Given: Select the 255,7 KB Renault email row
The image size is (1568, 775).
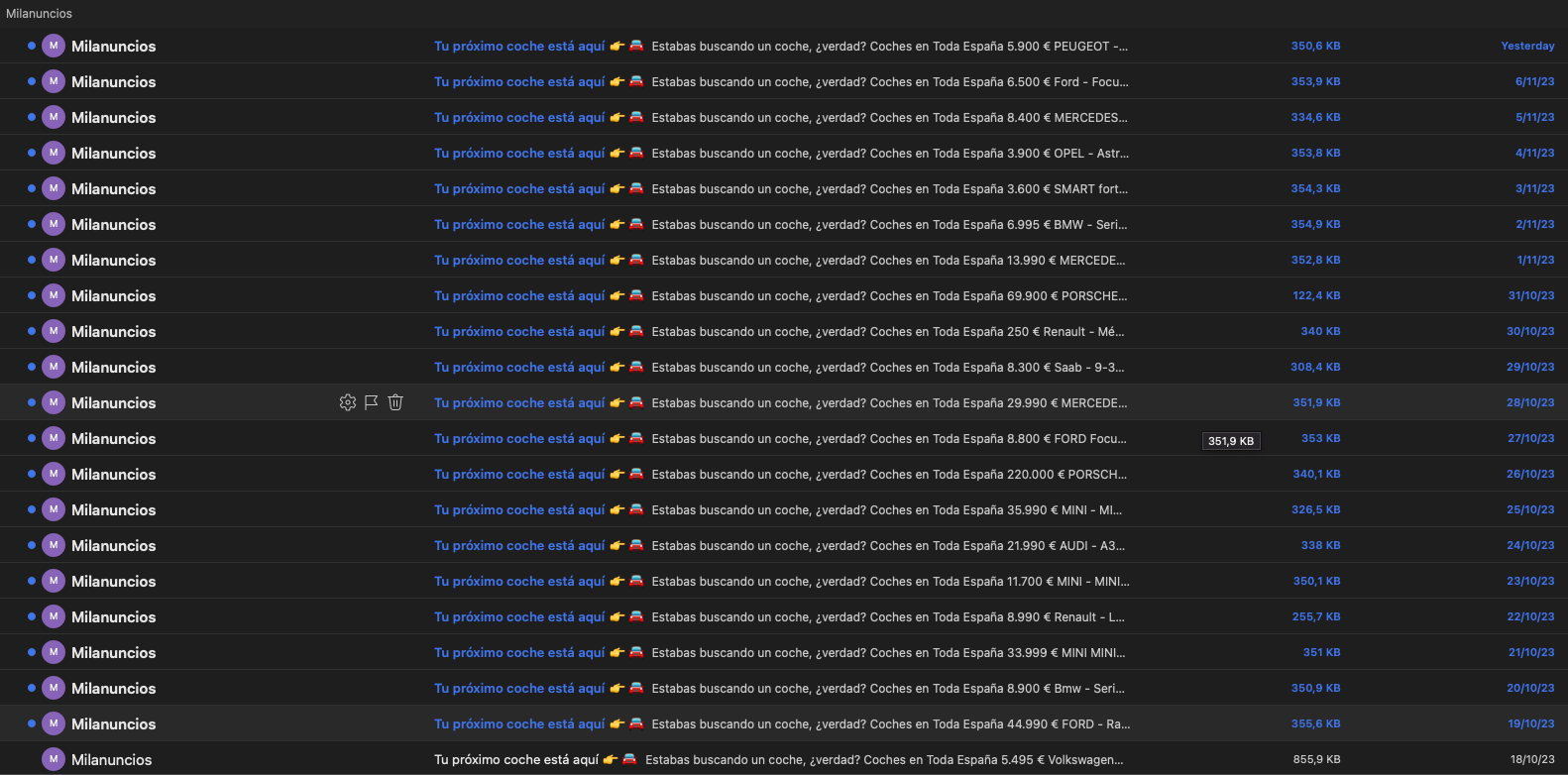Looking at the screenshot, I should tap(784, 616).
